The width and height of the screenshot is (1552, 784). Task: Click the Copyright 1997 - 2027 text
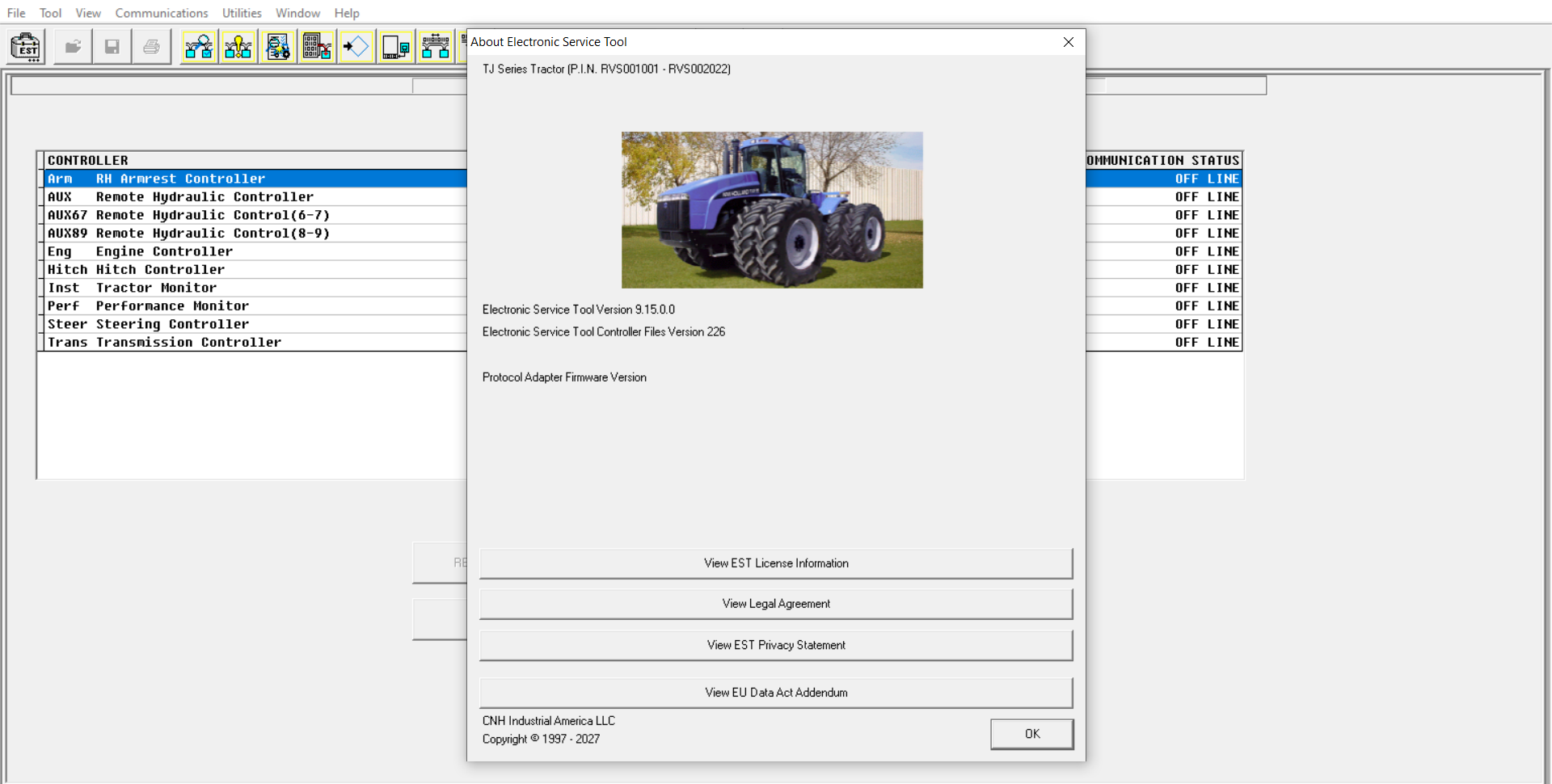coord(541,740)
